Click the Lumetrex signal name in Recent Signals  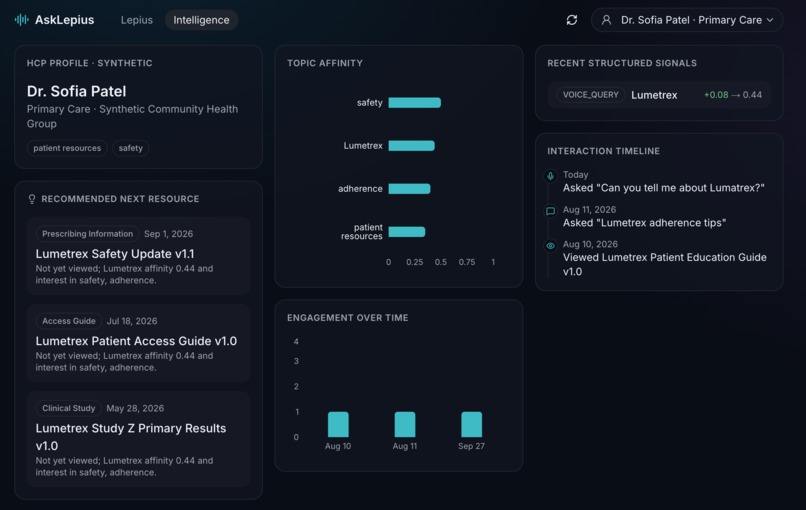tap(654, 95)
